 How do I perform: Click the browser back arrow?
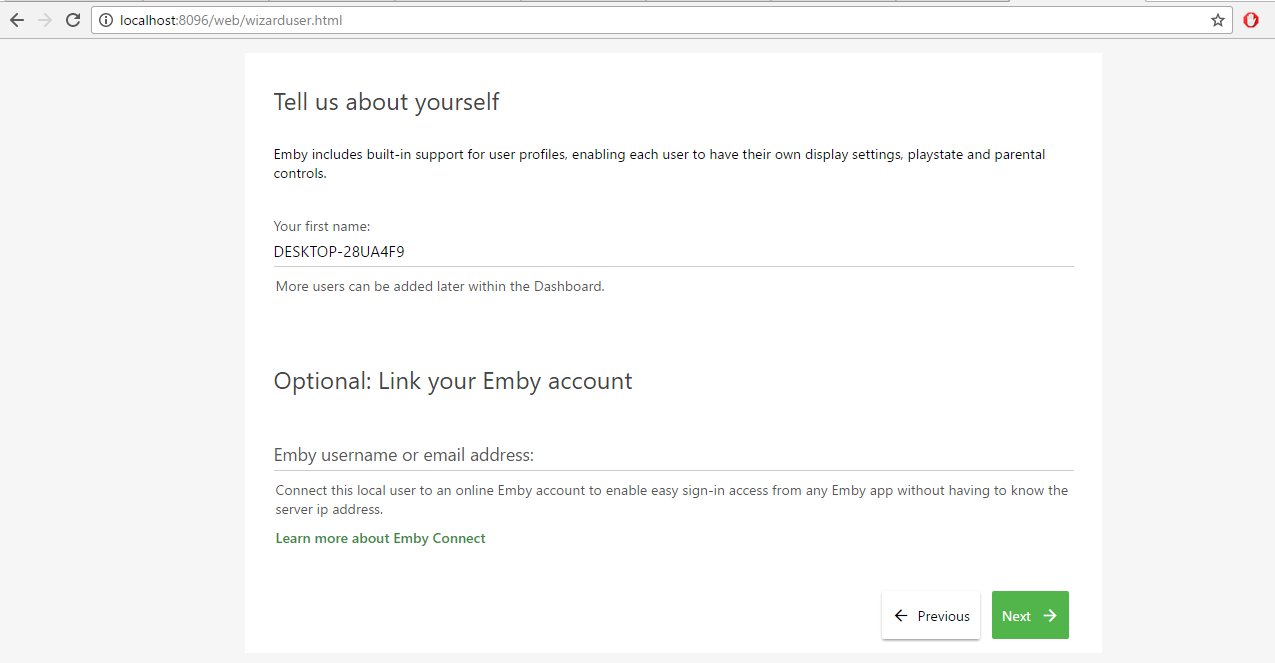pos(17,20)
